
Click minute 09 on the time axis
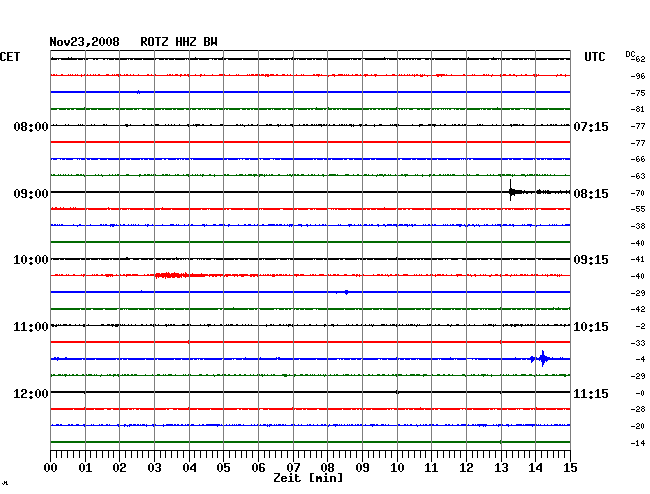(x=362, y=468)
